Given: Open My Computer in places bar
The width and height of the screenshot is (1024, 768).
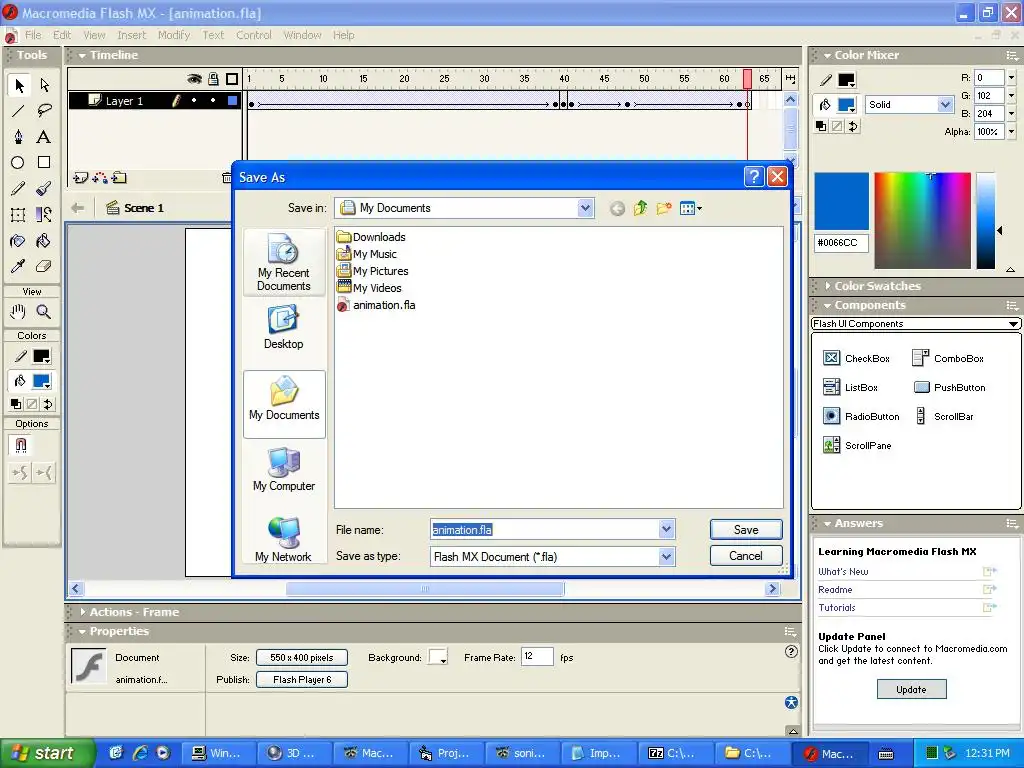Looking at the screenshot, I should (x=284, y=469).
